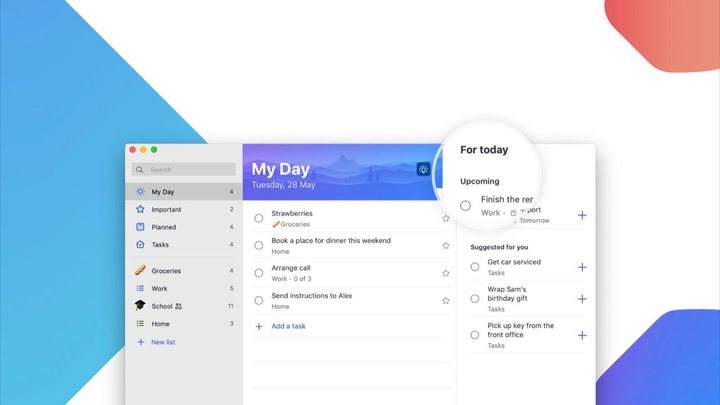Open Send instructions to Alex title
Image resolution: width=720 pixels, height=405 pixels.
[312, 296]
